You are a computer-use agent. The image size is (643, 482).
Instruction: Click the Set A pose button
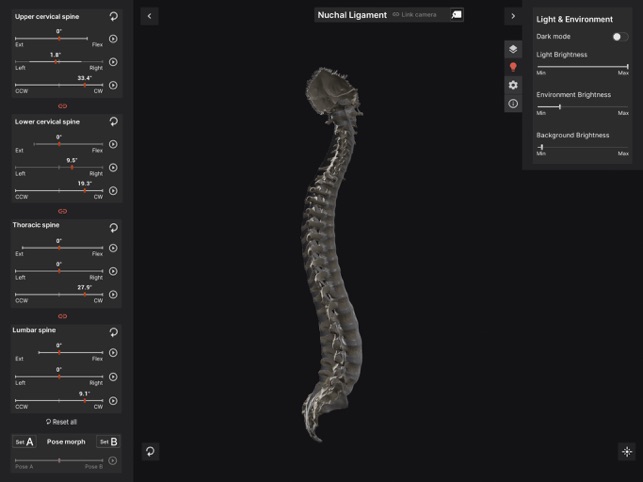pos(25,441)
